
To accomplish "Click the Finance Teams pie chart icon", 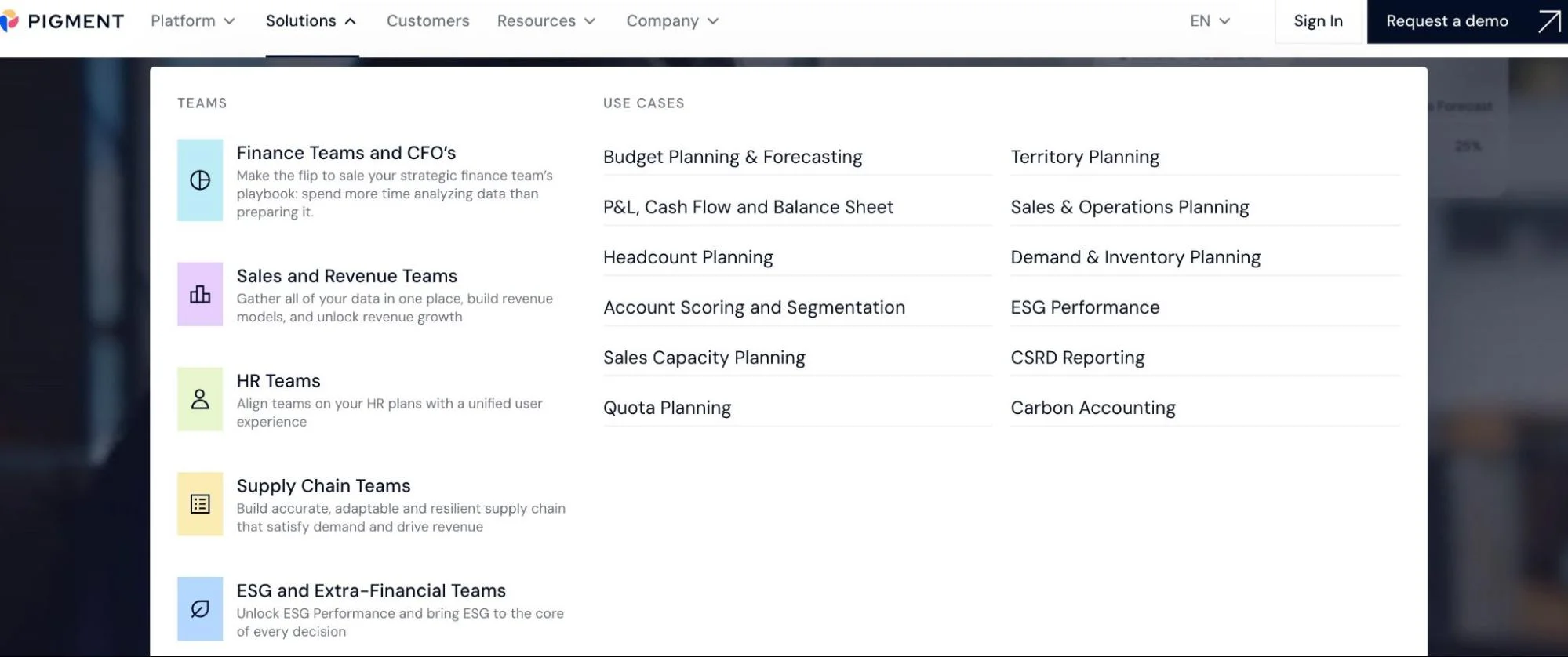I will 200,180.
